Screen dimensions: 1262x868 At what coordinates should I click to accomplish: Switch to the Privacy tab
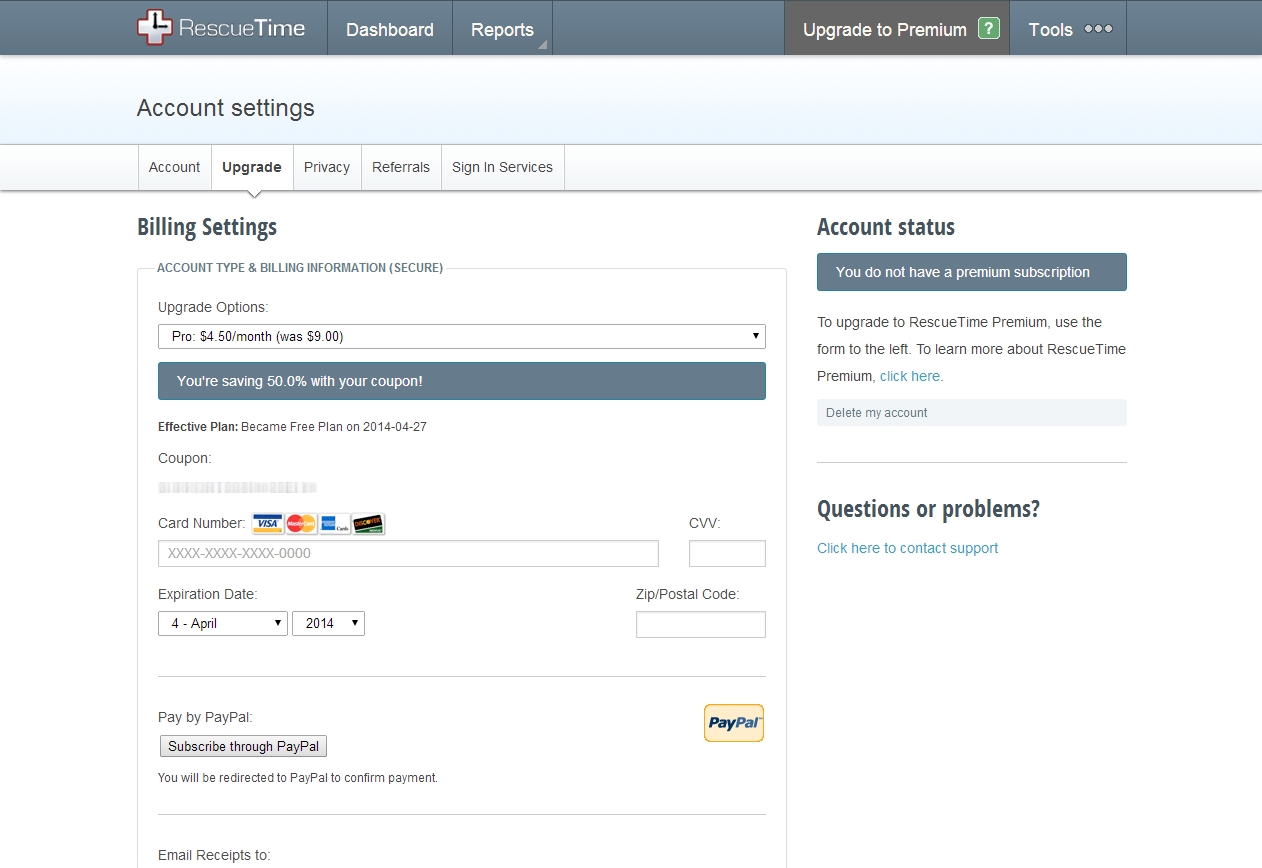327,167
